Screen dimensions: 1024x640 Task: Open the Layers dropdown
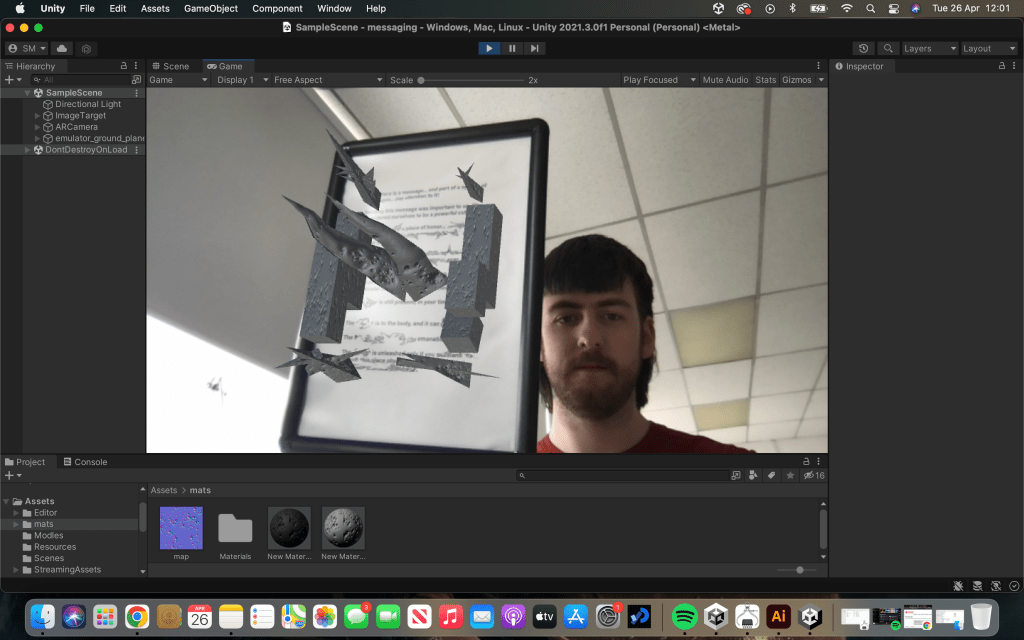point(929,48)
